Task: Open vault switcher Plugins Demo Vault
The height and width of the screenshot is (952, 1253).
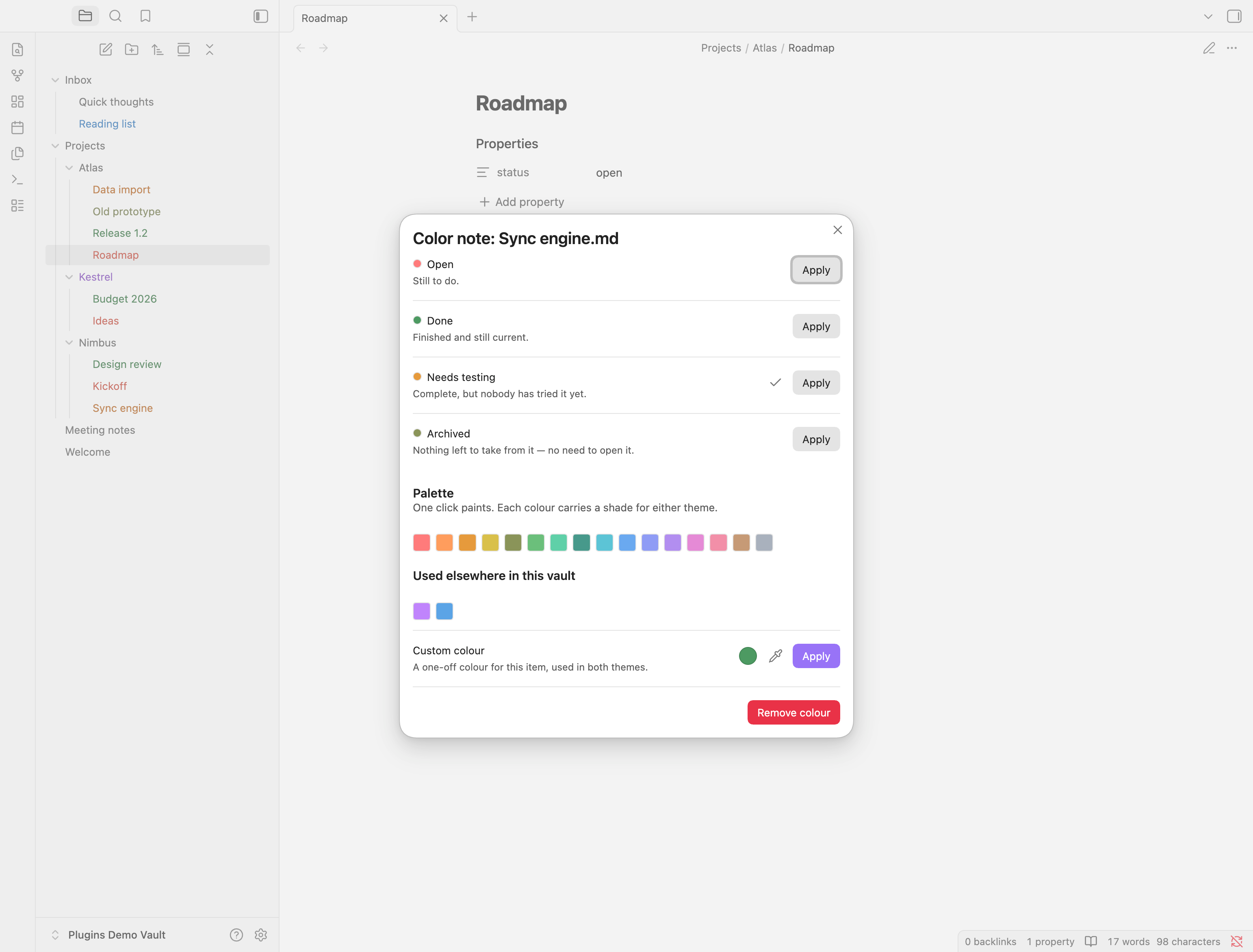Action: click(x=117, y=935)
